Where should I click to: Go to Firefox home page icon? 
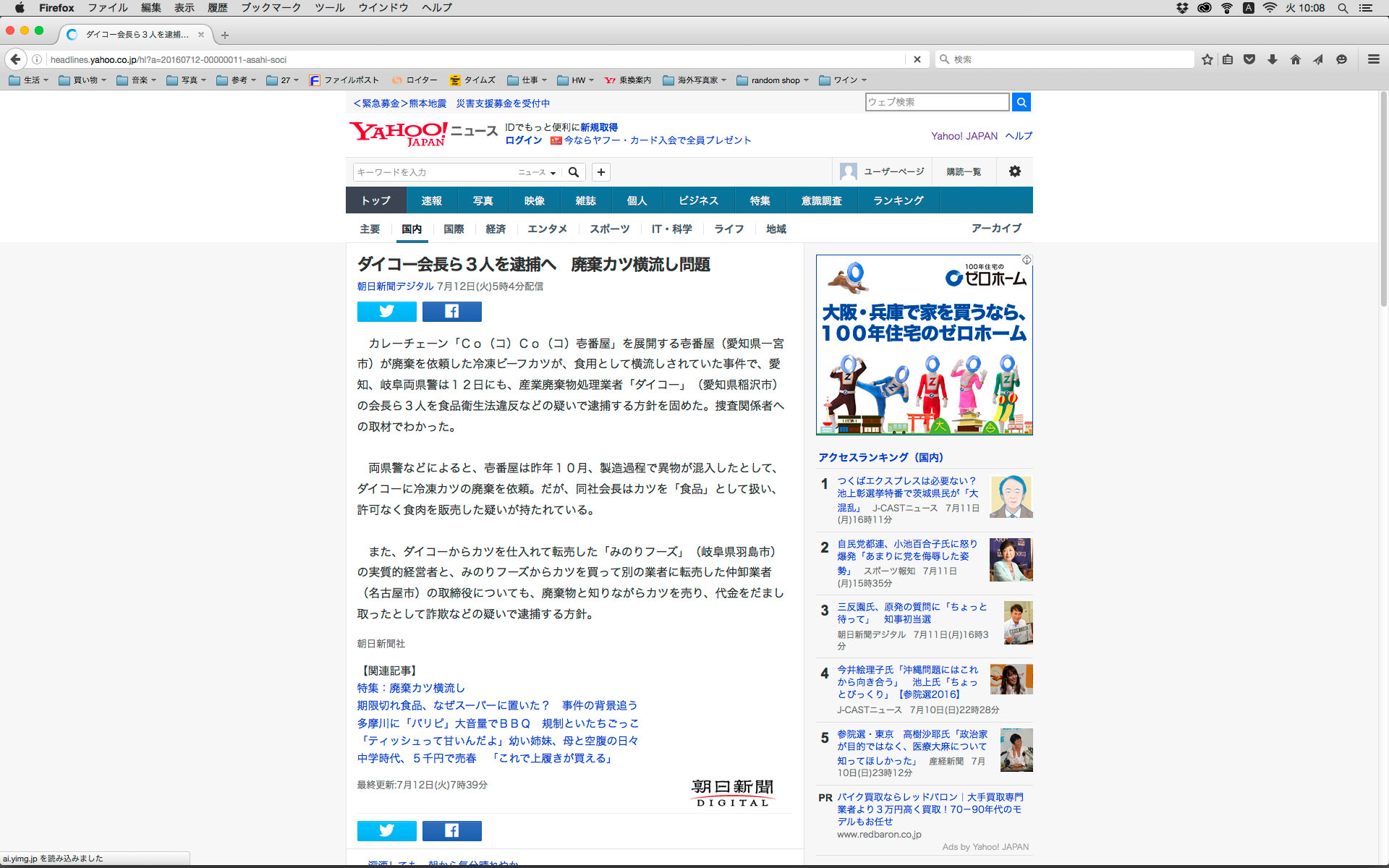pyautogui.click(x=1295, y=59)
